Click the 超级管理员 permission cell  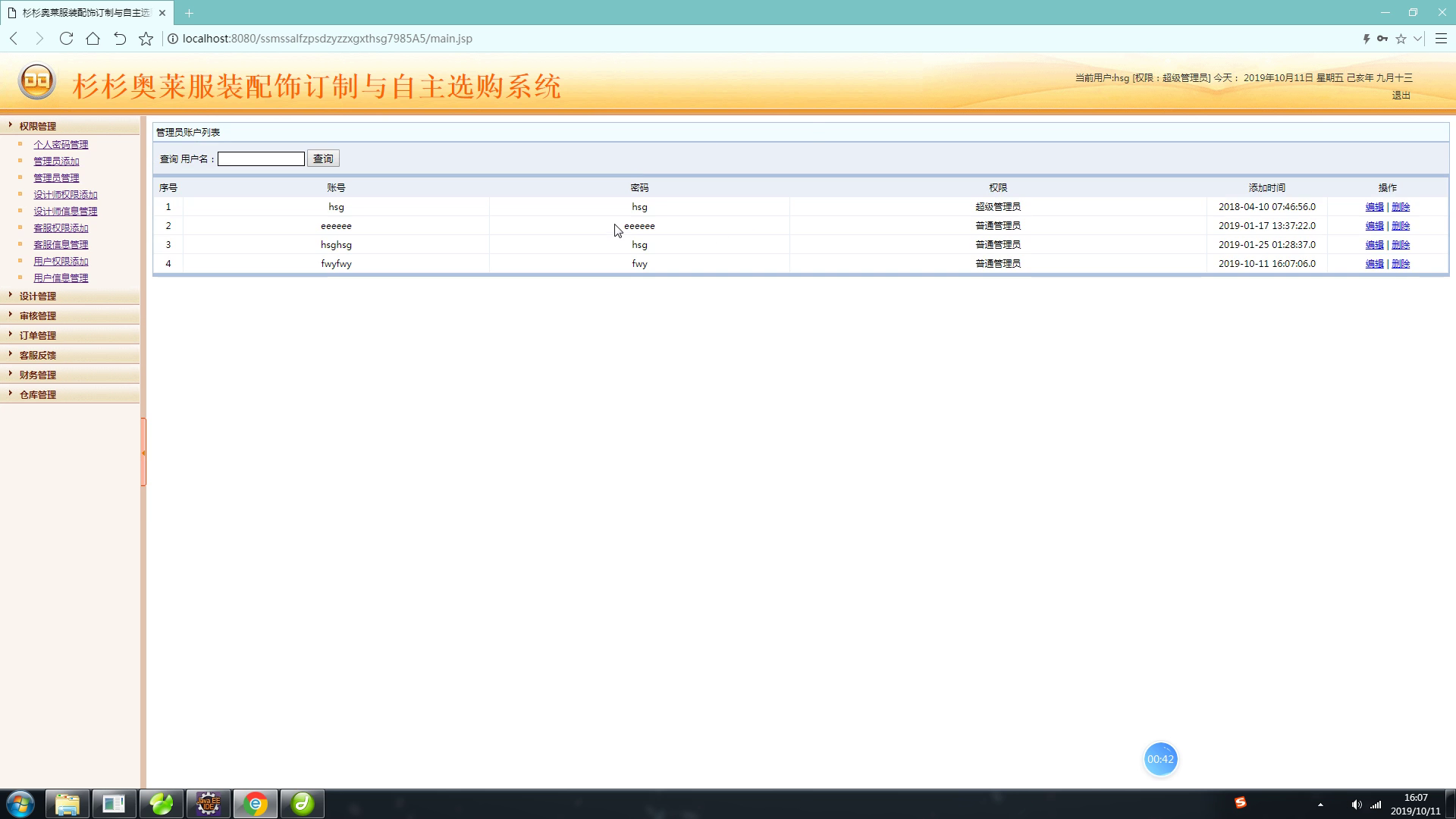[x=998, y=207]
